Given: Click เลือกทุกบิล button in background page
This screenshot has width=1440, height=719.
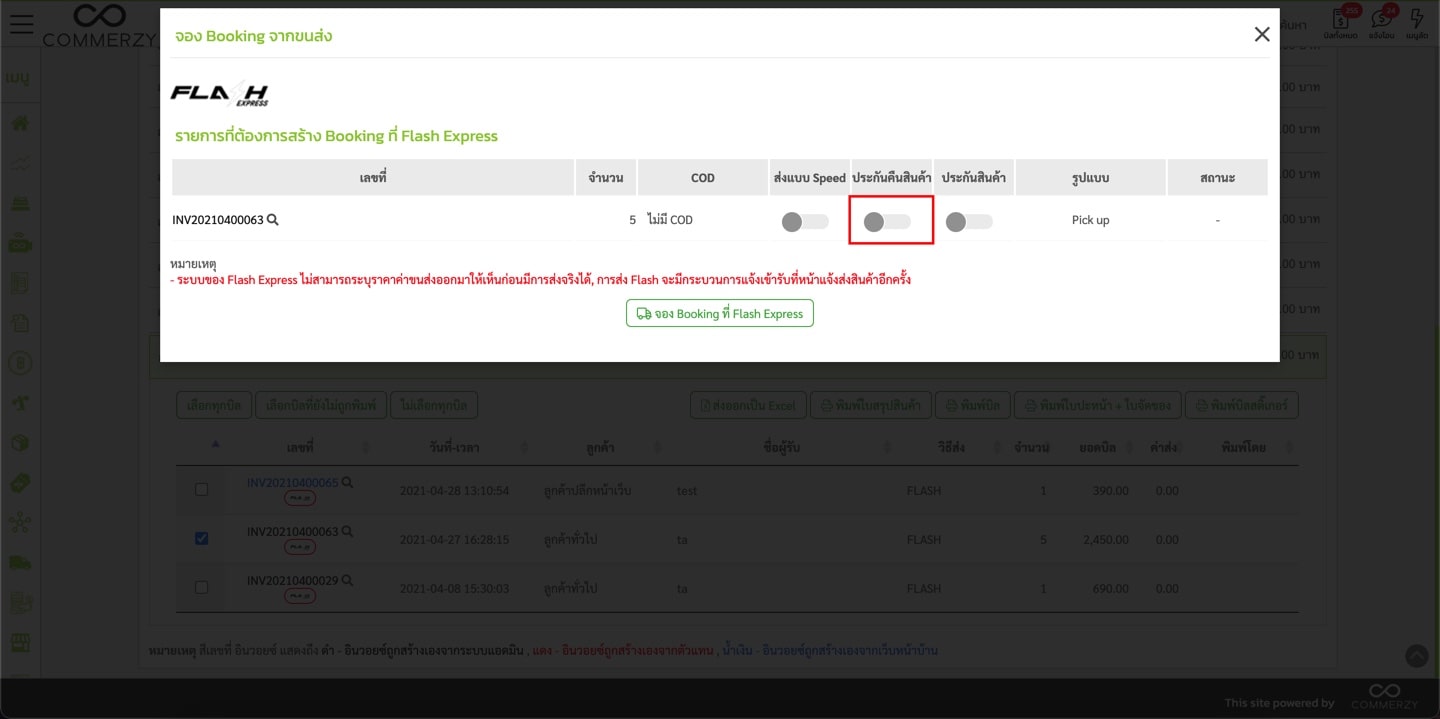Looking at the screenshot, I should pos(213,405).
